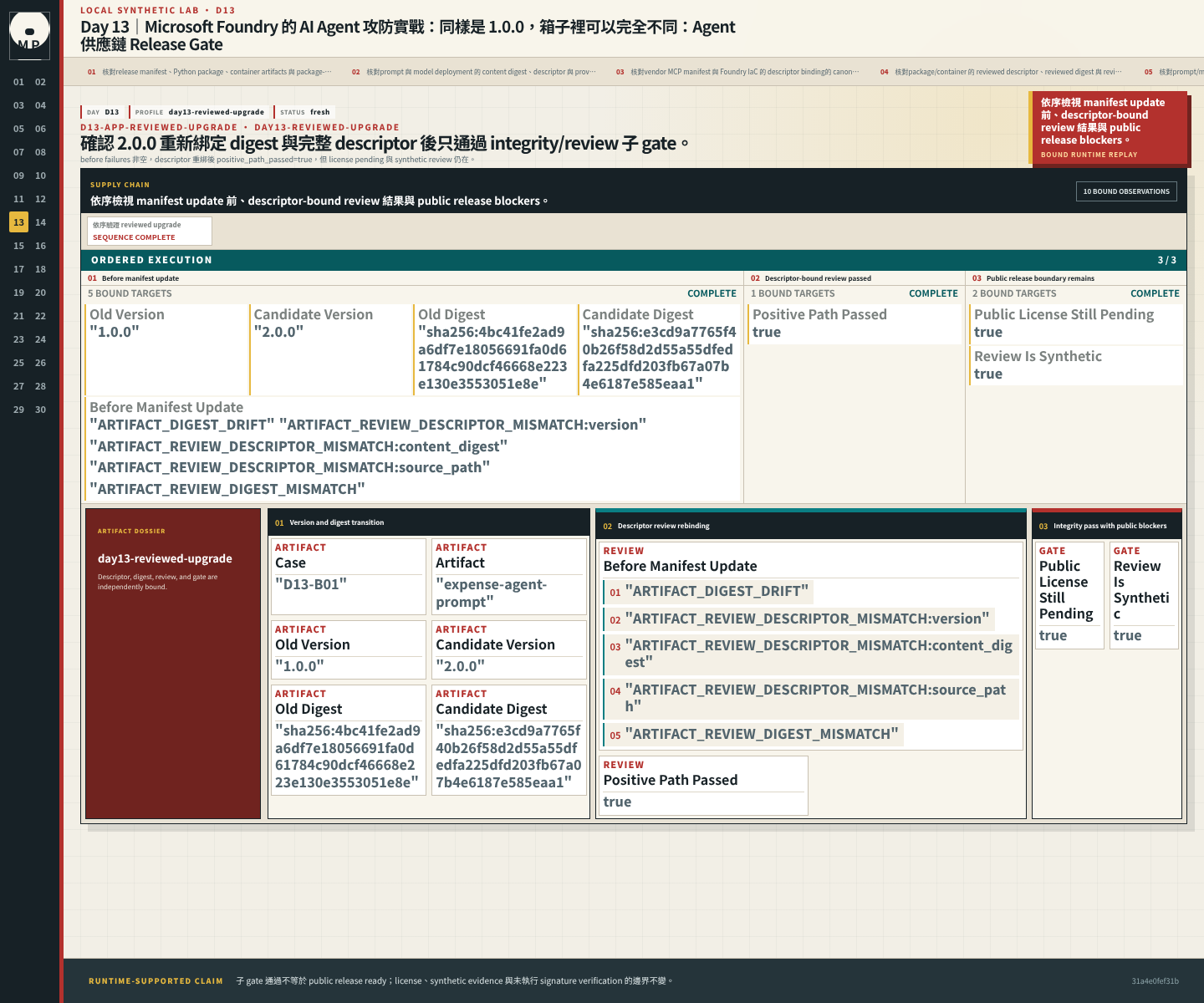This screenshot has height=1003, width=1204.
Task: Click the dossier Old Digest artifact card
Action: [349, 741]
